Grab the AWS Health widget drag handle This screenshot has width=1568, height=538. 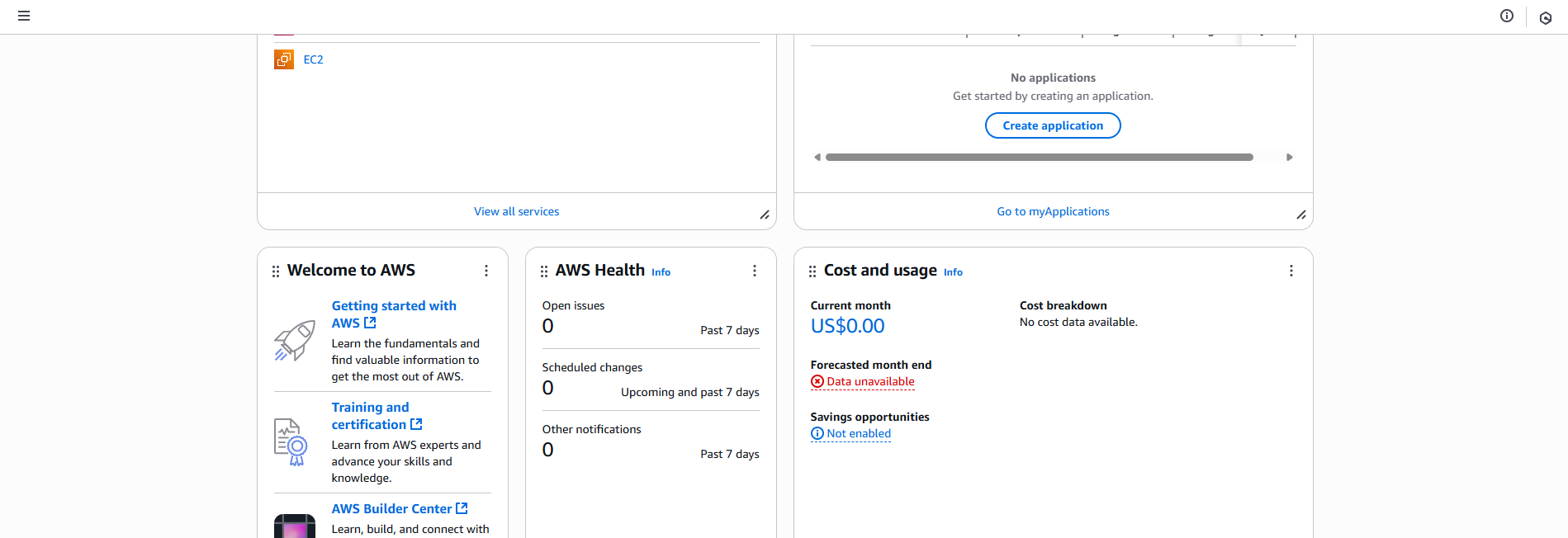tap(544, 271)
